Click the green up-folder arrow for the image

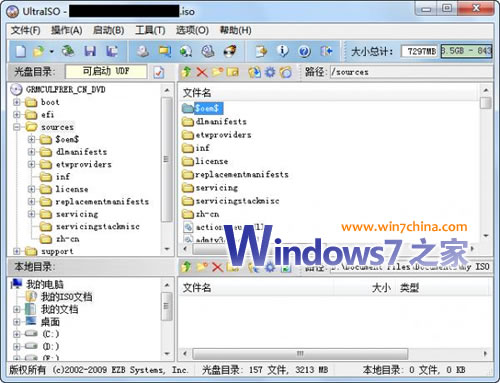point(187,72)
